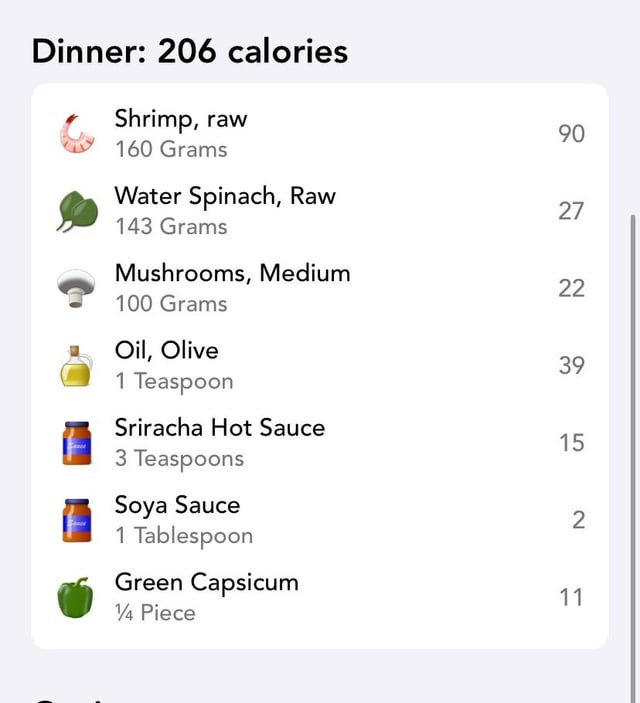Tap the Soya Sauce jar icon
Screen dimensions: 640x703
click(77, 520)
